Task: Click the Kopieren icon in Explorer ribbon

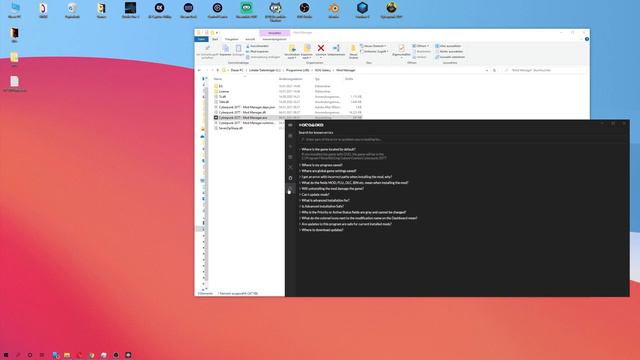Action: pos(225,49)
